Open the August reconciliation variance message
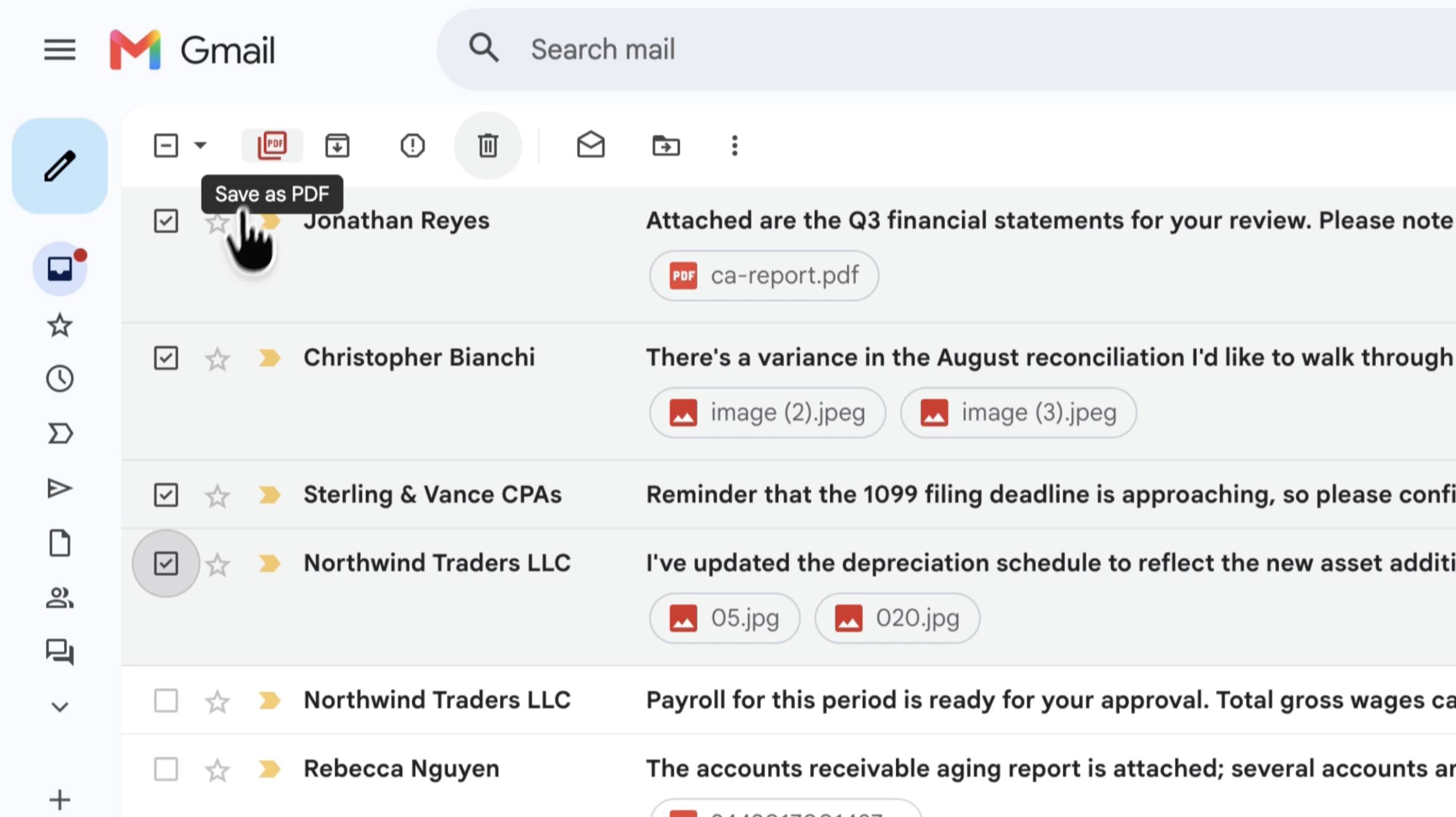 tap(1050, 357)
